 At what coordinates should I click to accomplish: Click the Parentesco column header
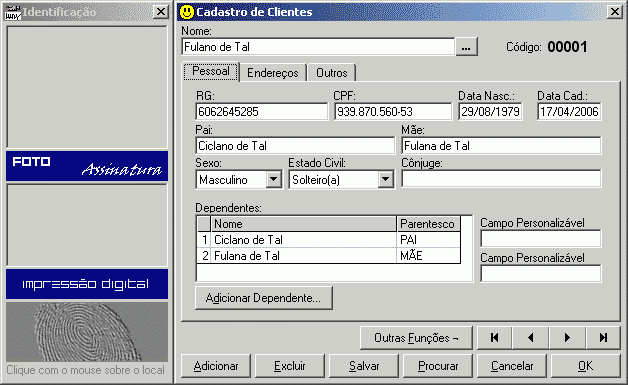pyautogui.click(x=429, y=224)
